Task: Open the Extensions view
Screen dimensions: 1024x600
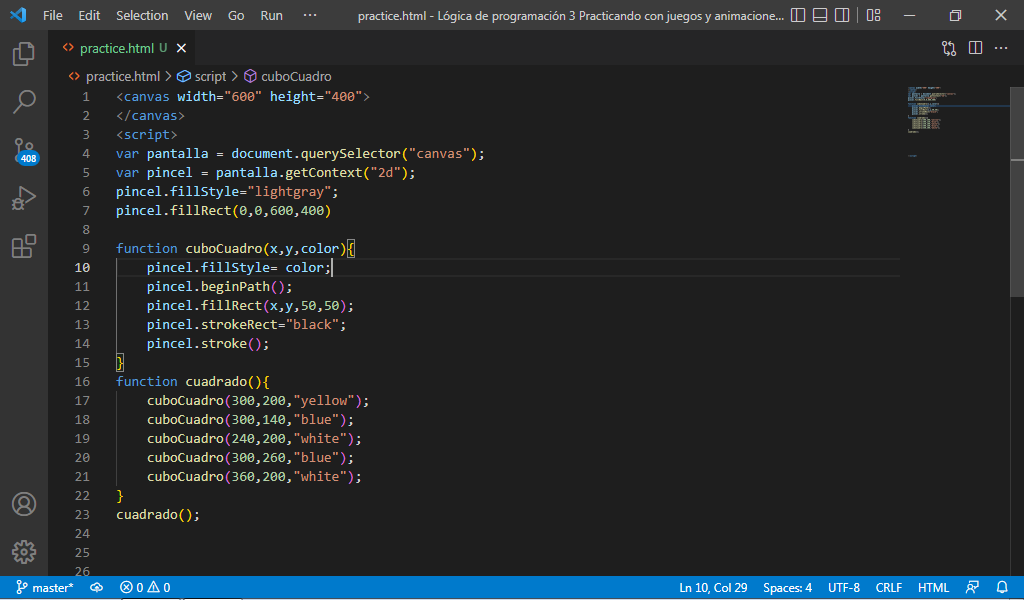Action: 24,246
